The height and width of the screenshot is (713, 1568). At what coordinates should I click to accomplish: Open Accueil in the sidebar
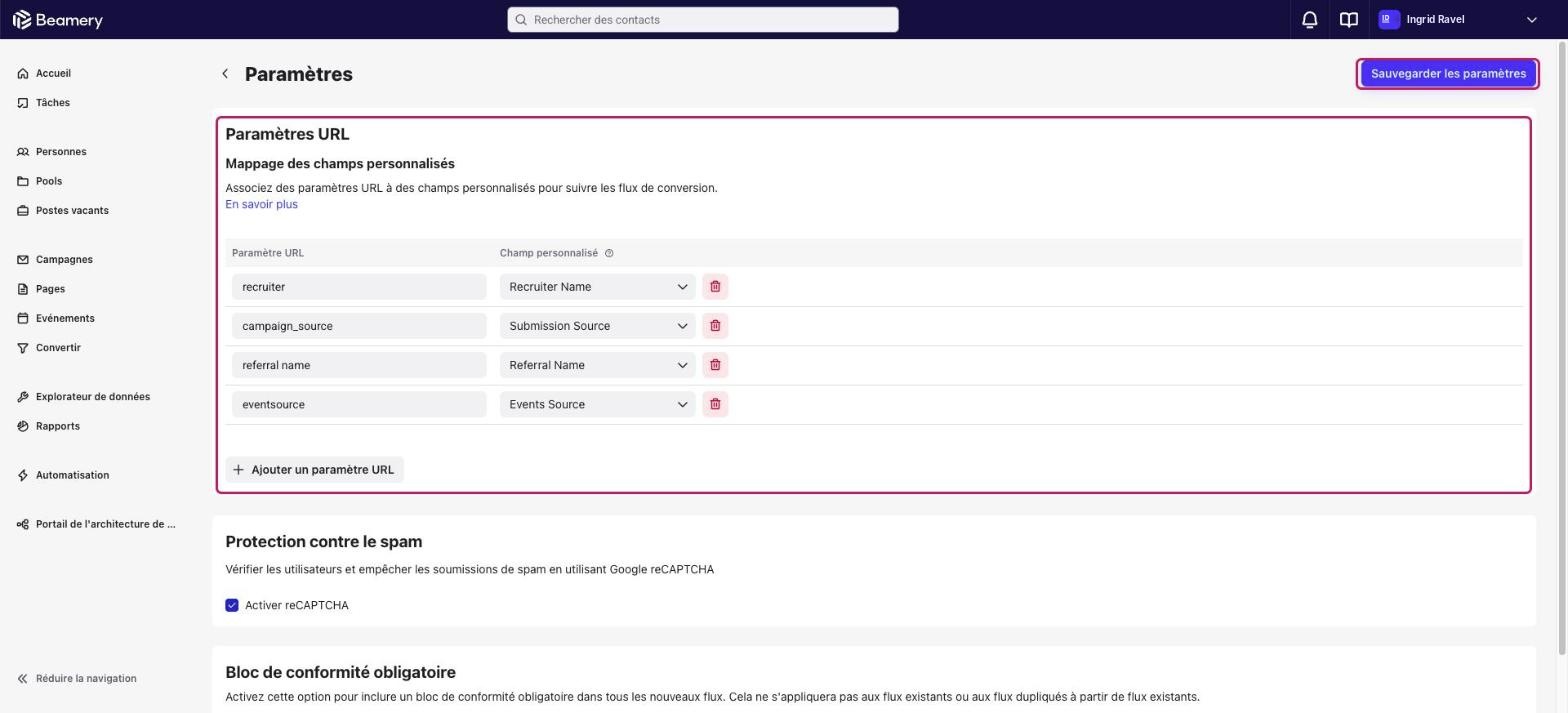coord(53,74)
